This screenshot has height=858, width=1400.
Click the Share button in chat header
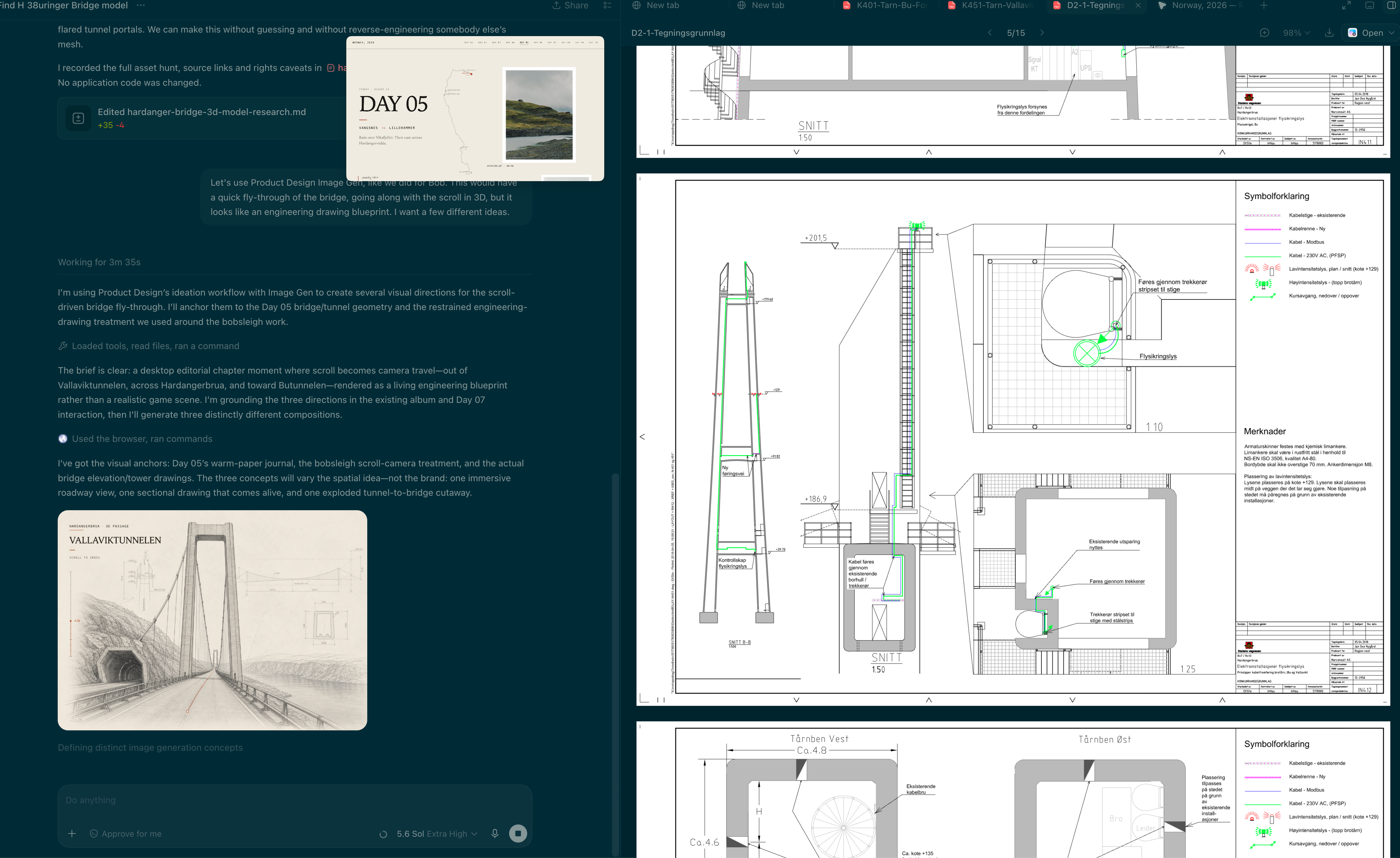(570, 5)
